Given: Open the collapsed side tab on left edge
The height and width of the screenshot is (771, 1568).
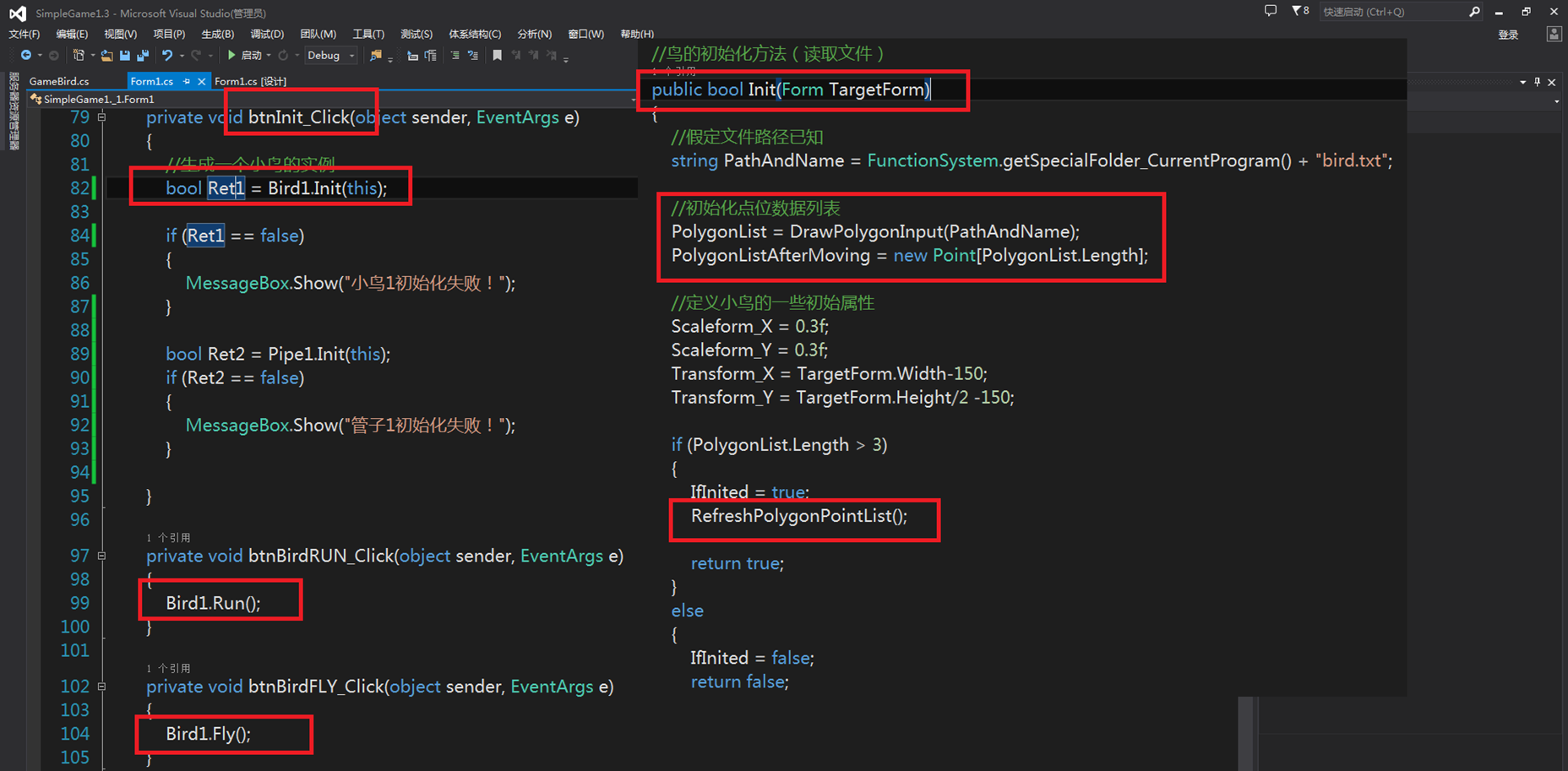Looking at the screenshot, I should tap(14, 111).
